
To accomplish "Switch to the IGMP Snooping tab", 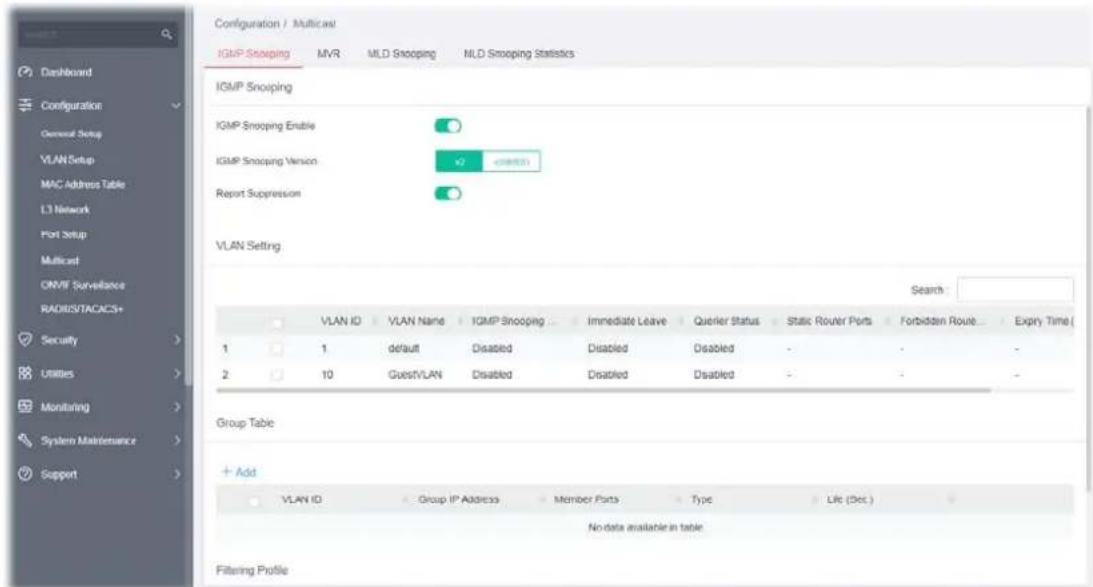I will (254, 54).
